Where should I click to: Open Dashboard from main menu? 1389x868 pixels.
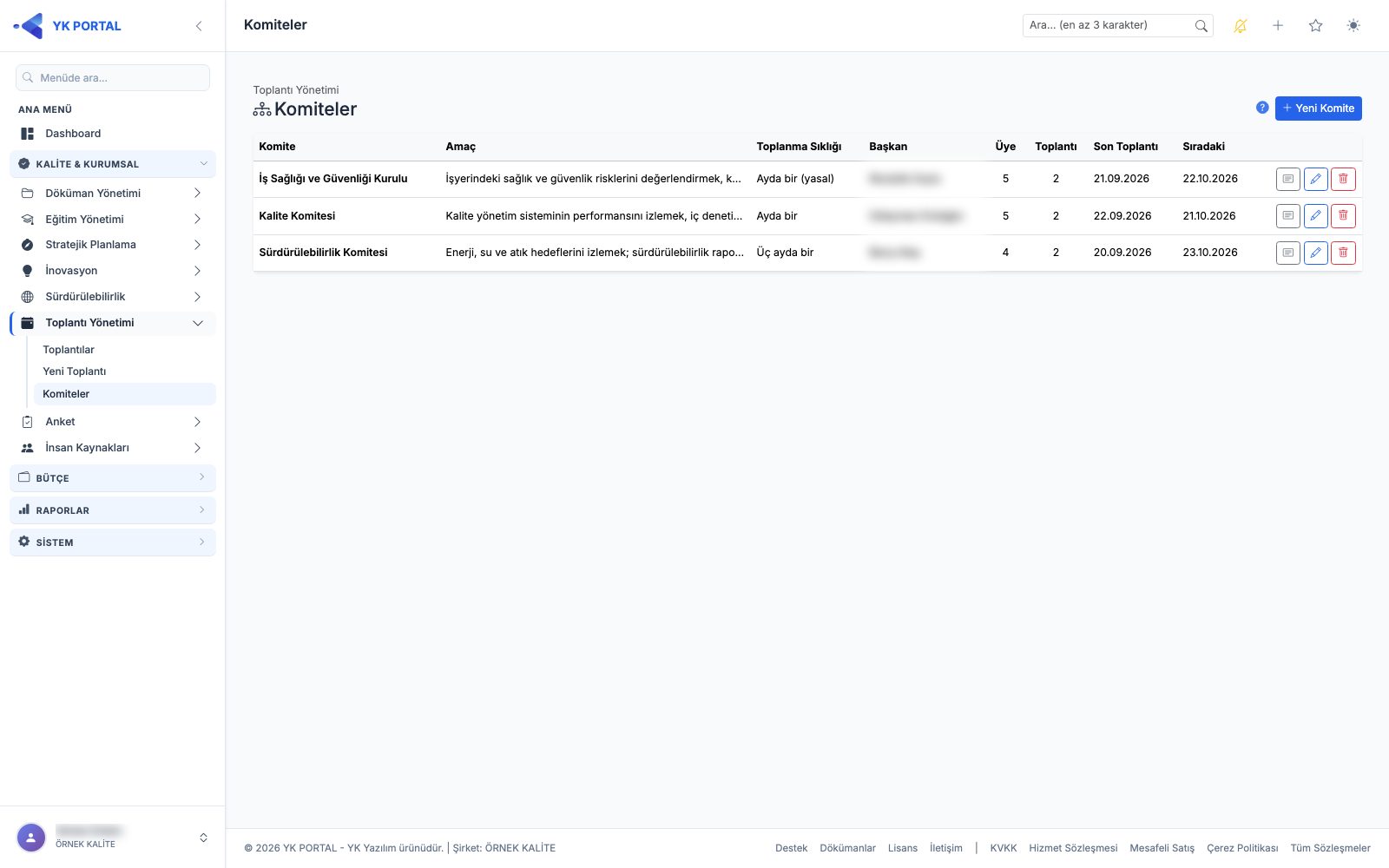click(x=113, y=134)
